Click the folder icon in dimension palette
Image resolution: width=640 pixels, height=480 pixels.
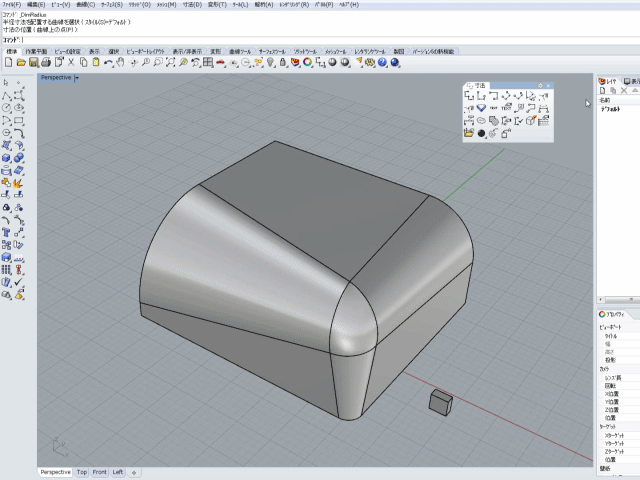click(x=469, y=133)
